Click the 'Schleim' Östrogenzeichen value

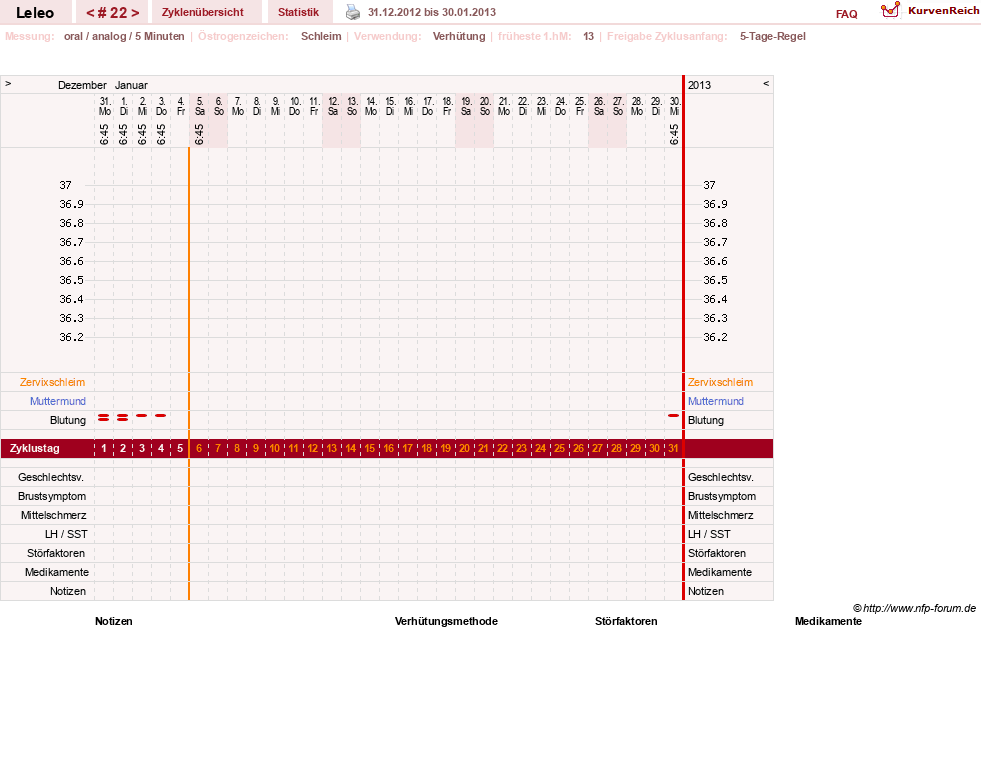pos(321,36)
